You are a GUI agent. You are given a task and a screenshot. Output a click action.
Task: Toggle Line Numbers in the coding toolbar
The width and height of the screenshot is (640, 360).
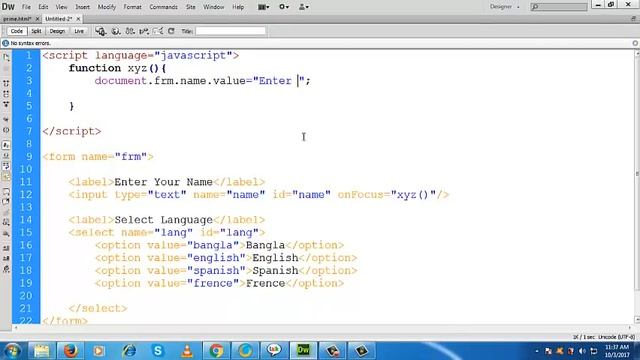point(6,145)
